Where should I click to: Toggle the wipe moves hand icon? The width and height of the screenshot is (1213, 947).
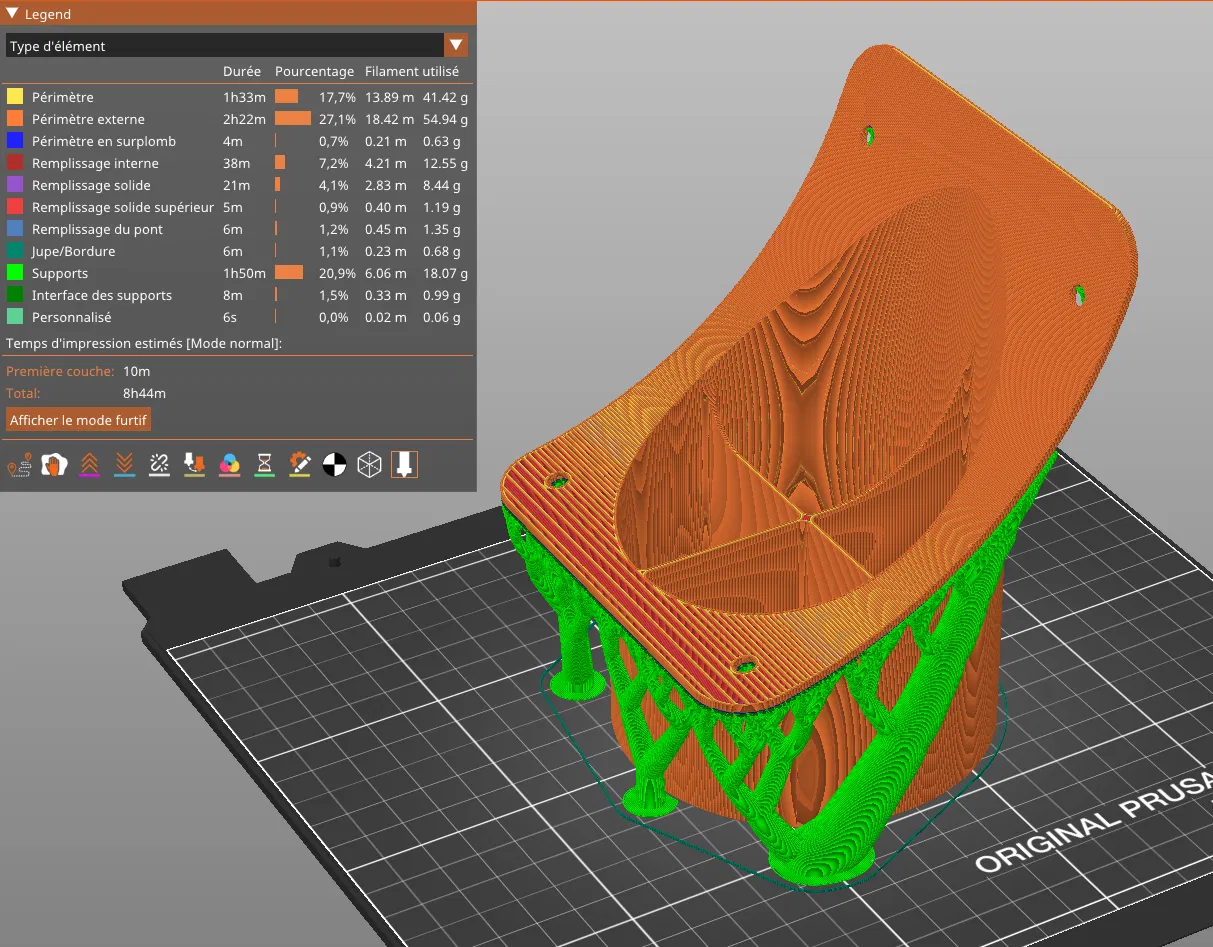point(54,465)
